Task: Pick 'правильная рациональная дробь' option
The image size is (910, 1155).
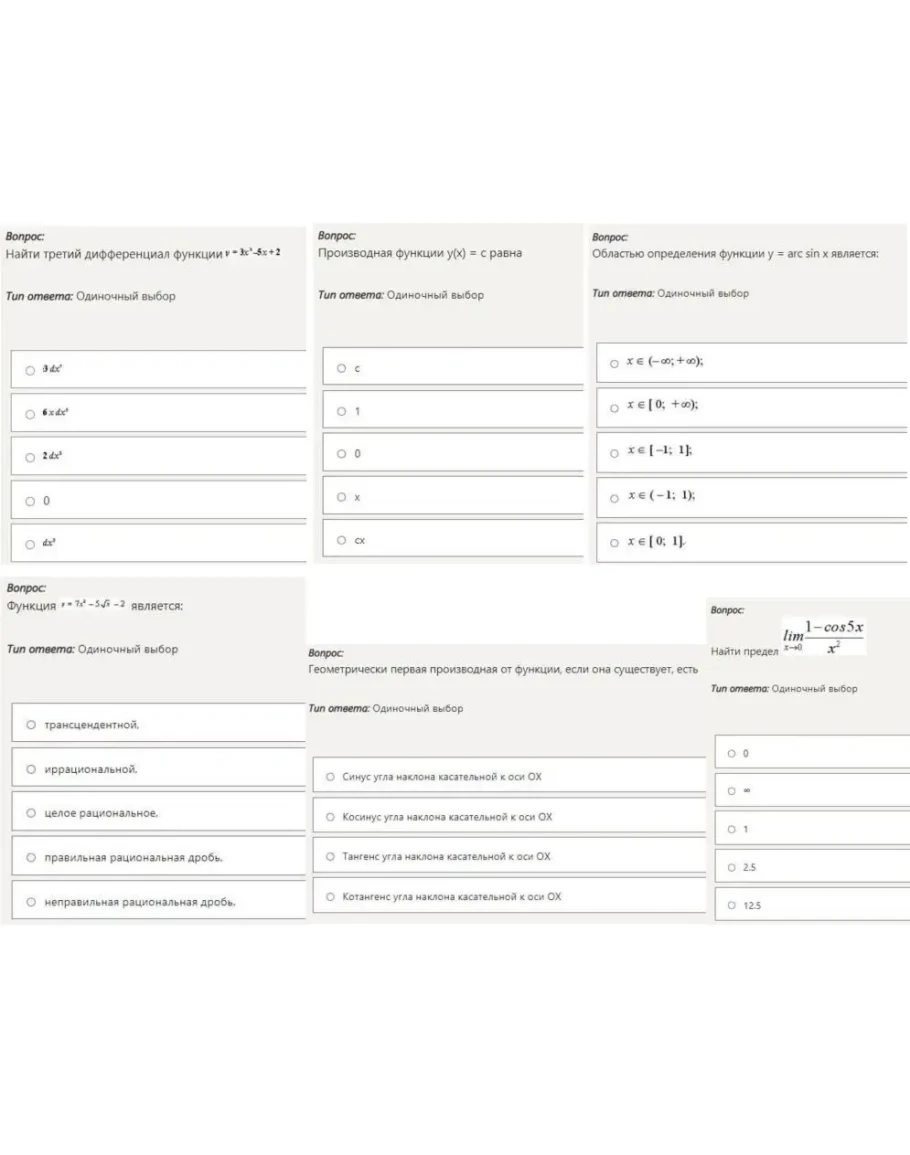Action: pyautogui.click(x=32, y=857)
